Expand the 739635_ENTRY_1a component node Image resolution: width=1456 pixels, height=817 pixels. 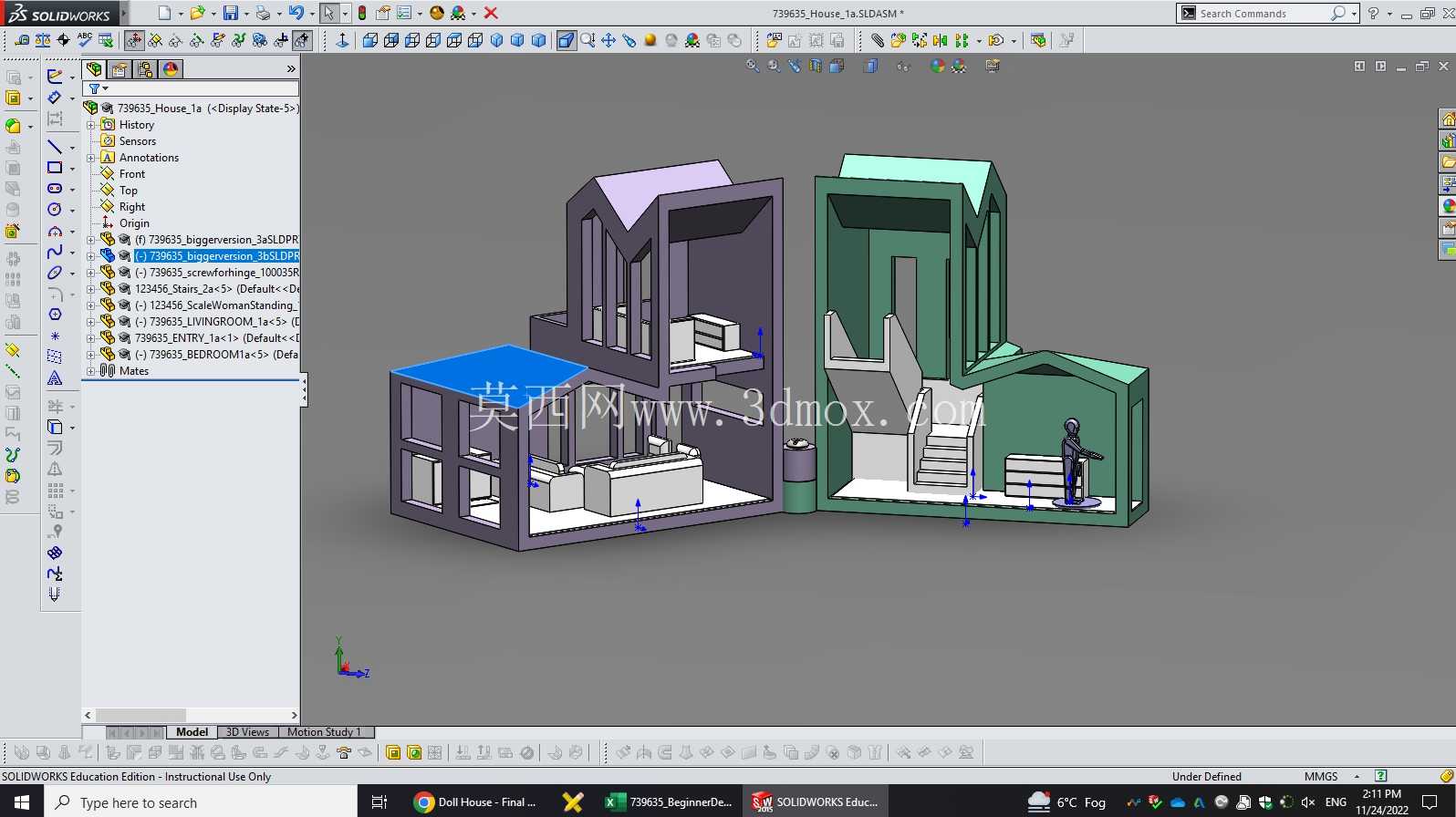pyautogui.click(x=90, y=338)
